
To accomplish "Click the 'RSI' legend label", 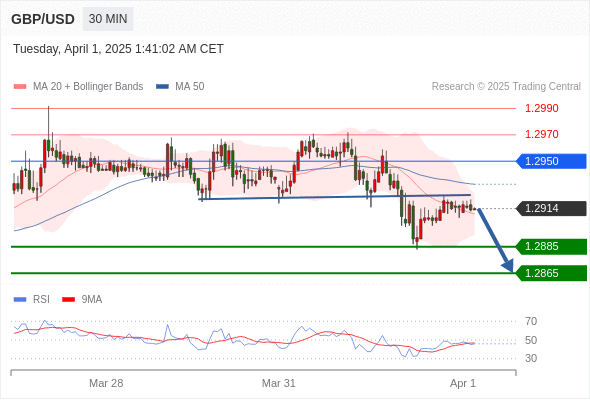I will pyautogui.click(x=41, y=300).
